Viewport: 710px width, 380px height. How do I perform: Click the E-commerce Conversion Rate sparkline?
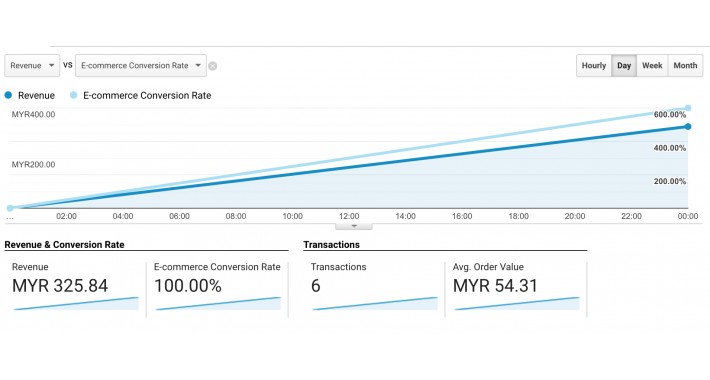coord(218,303)
